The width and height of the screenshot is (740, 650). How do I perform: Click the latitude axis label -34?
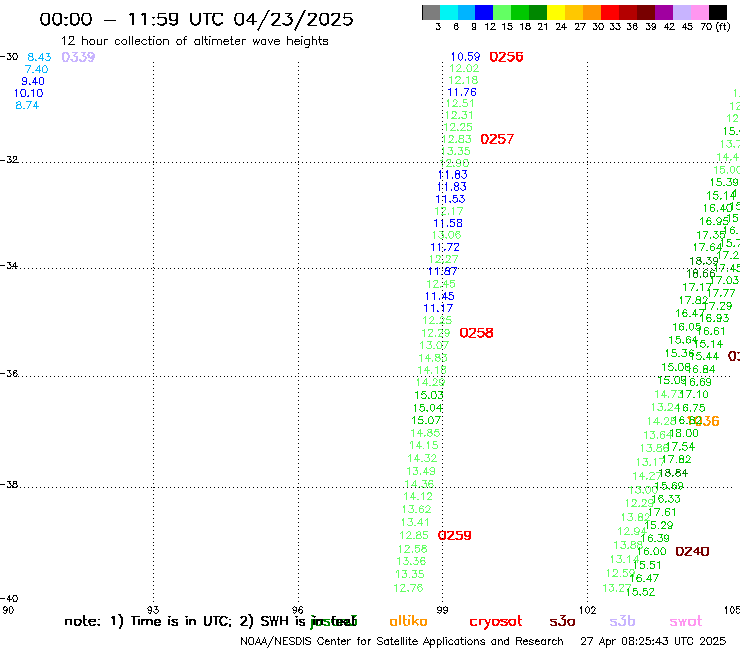coord(9,265)
